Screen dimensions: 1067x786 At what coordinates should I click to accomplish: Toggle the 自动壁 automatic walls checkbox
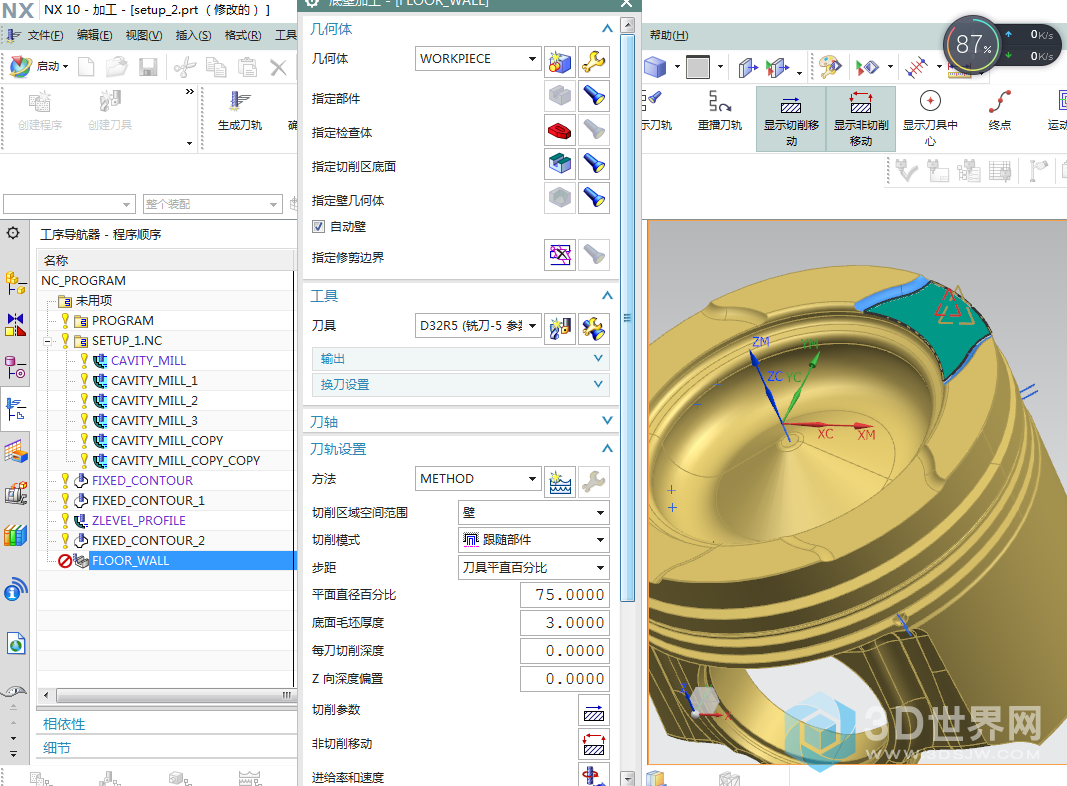click(318, 227)
